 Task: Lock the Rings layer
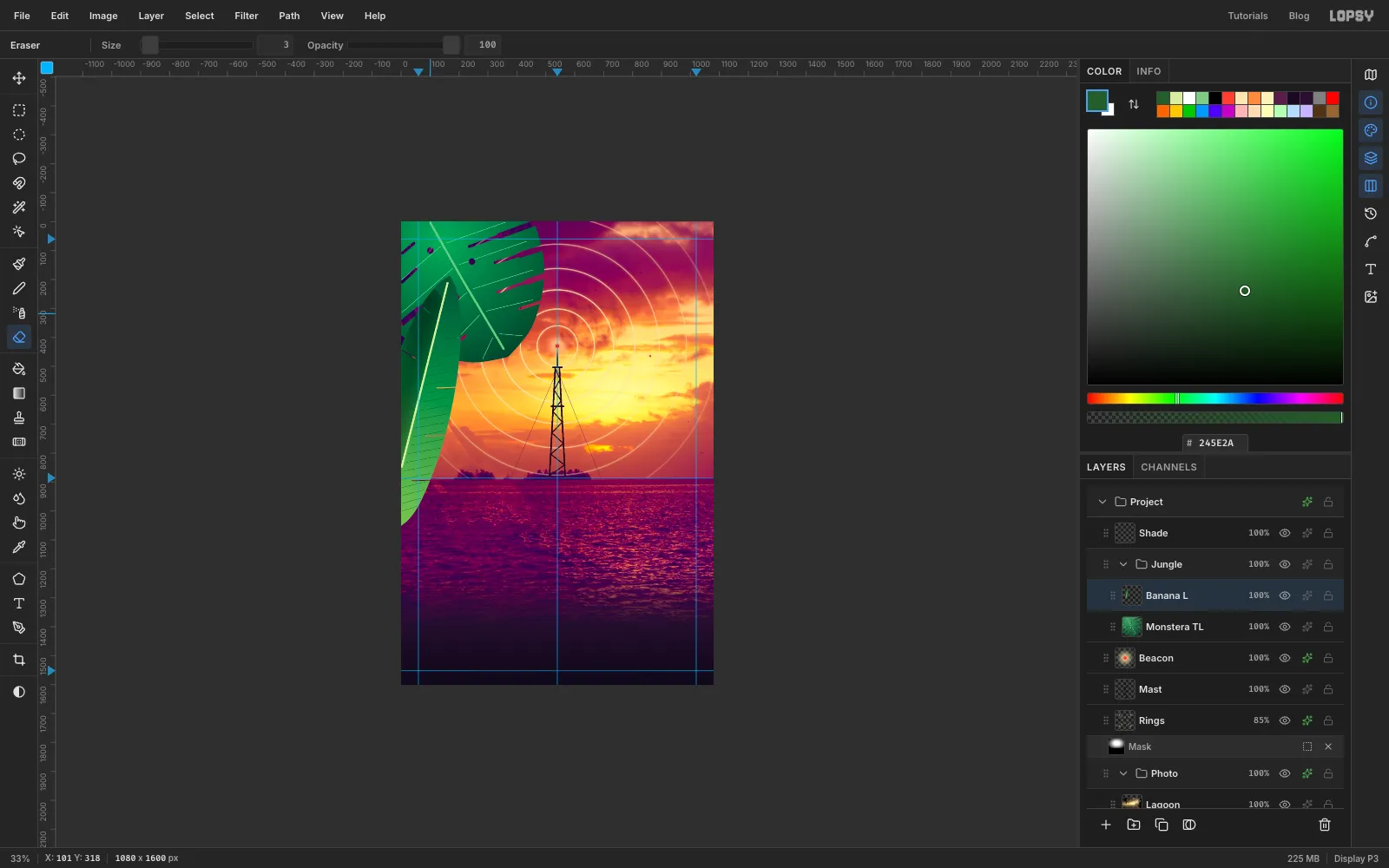(1328, 720)
